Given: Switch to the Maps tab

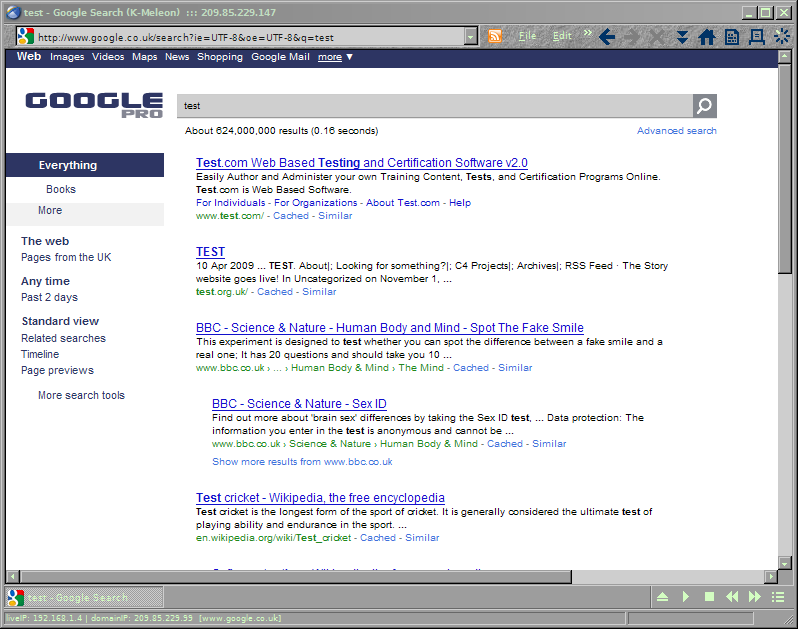Looking at the screenshot, I should point(145,57).
